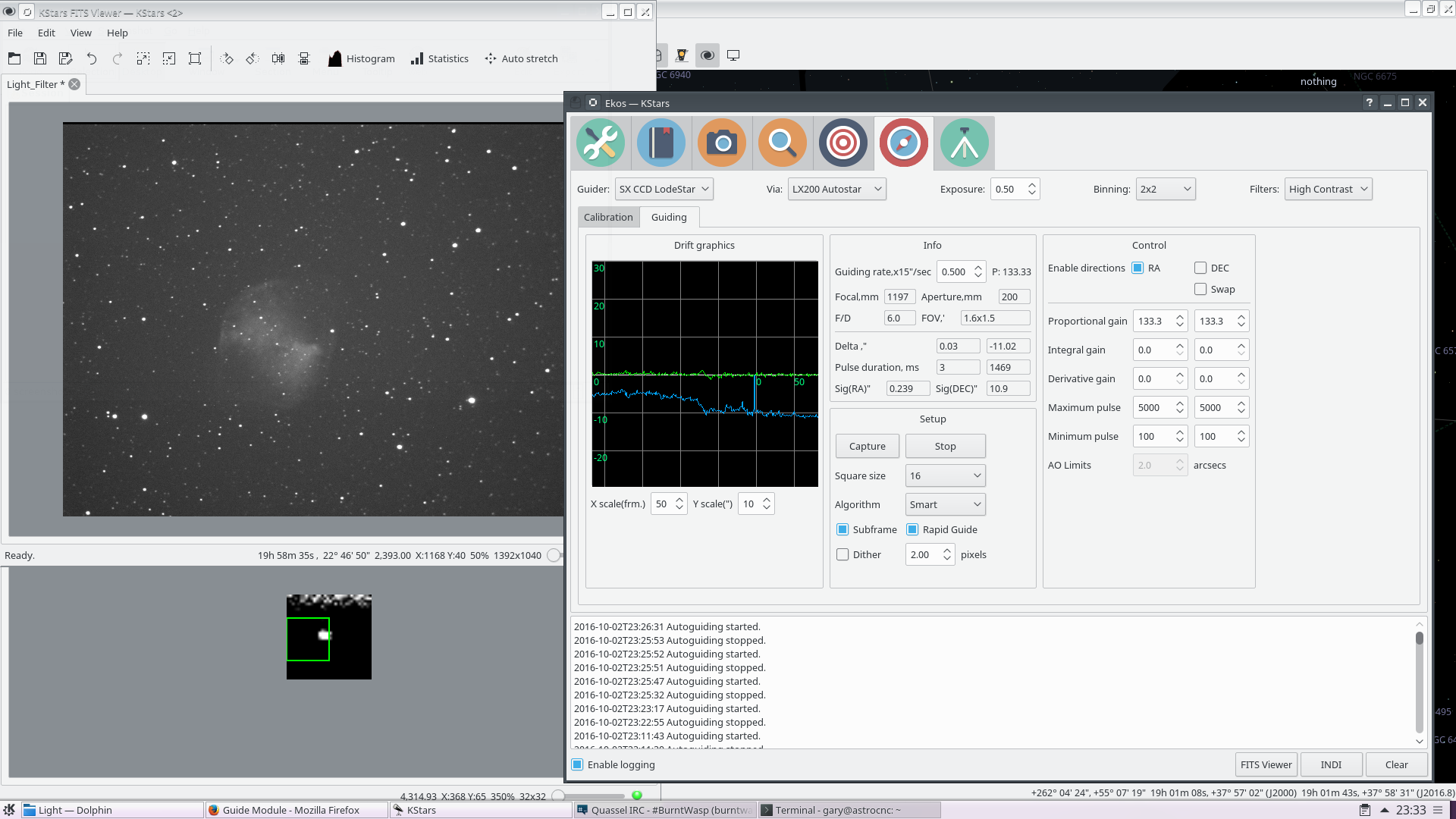Expand the Filters High Contrast dropdown

coord(1328,189)
